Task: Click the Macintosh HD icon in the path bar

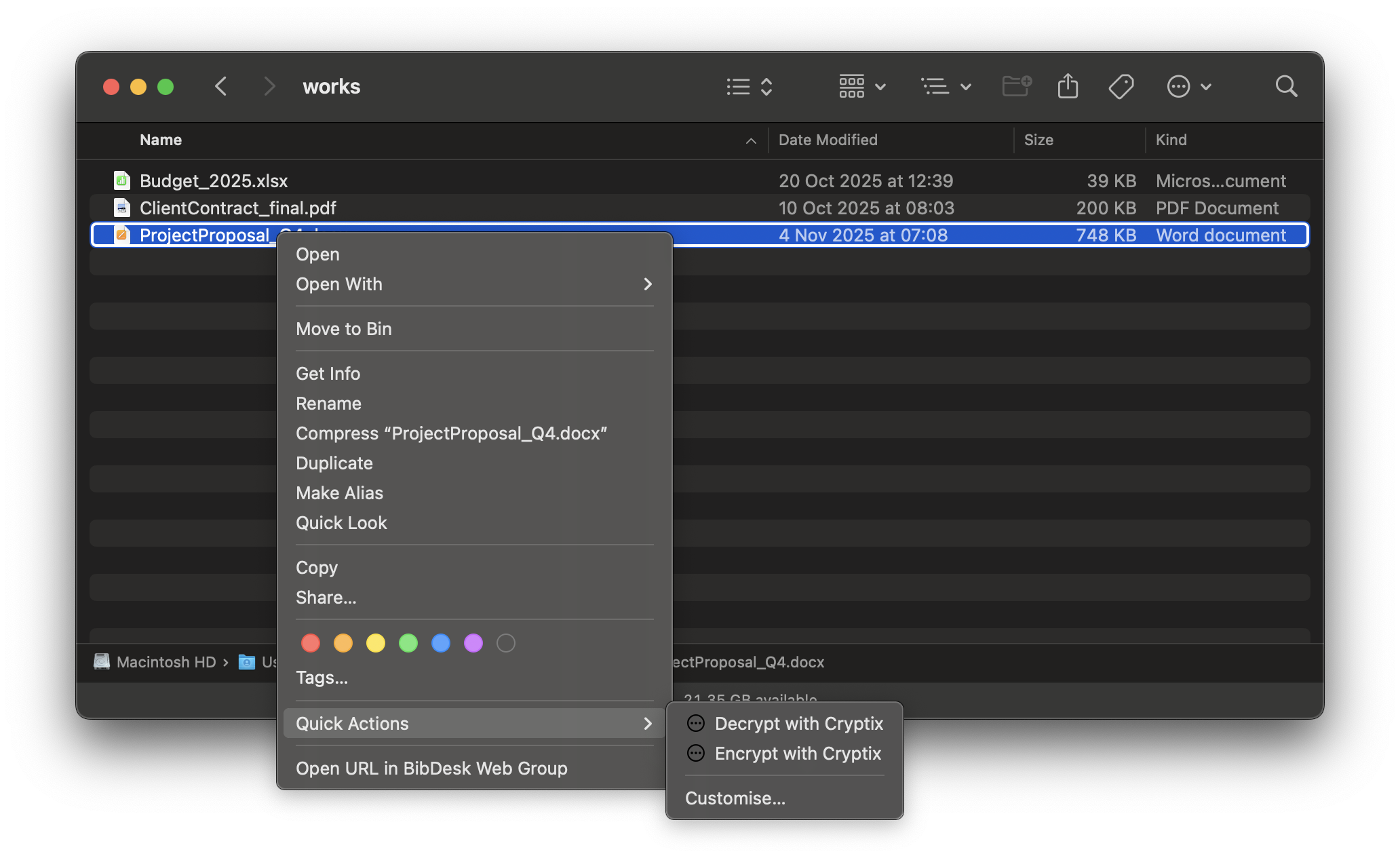Action: 101,661
